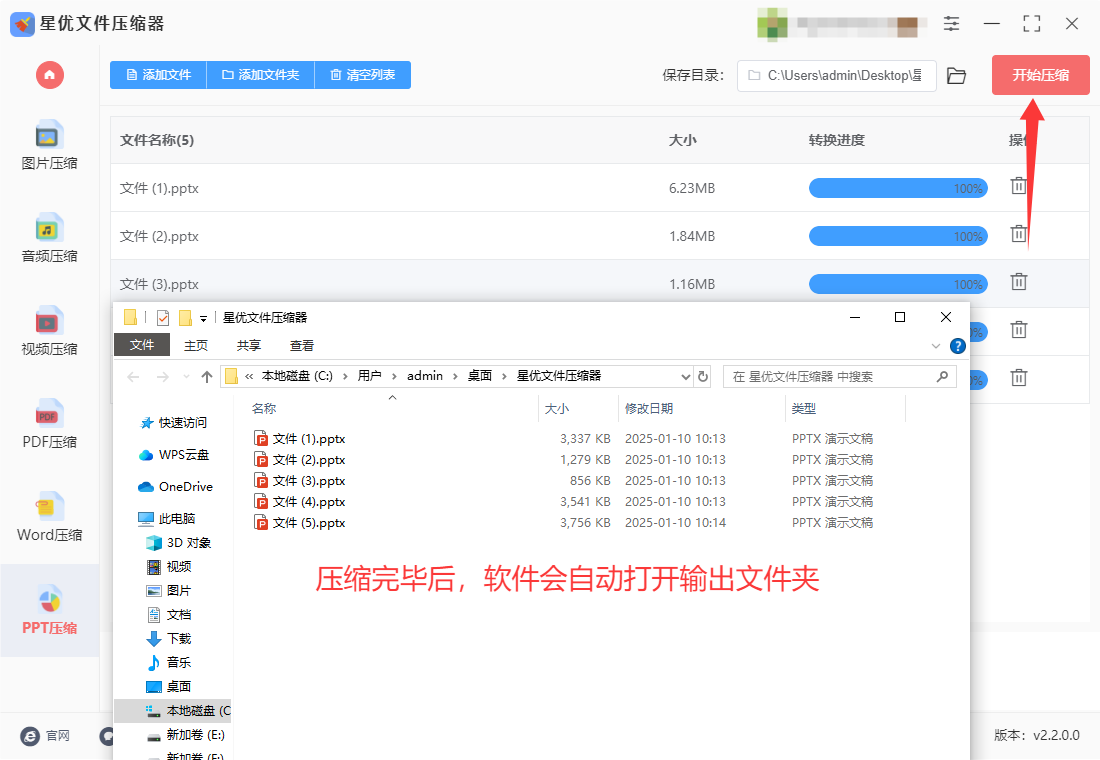The image size is (1100, 760).
Task: Sort by 修改日期 column header
Action: click(649, 408)
